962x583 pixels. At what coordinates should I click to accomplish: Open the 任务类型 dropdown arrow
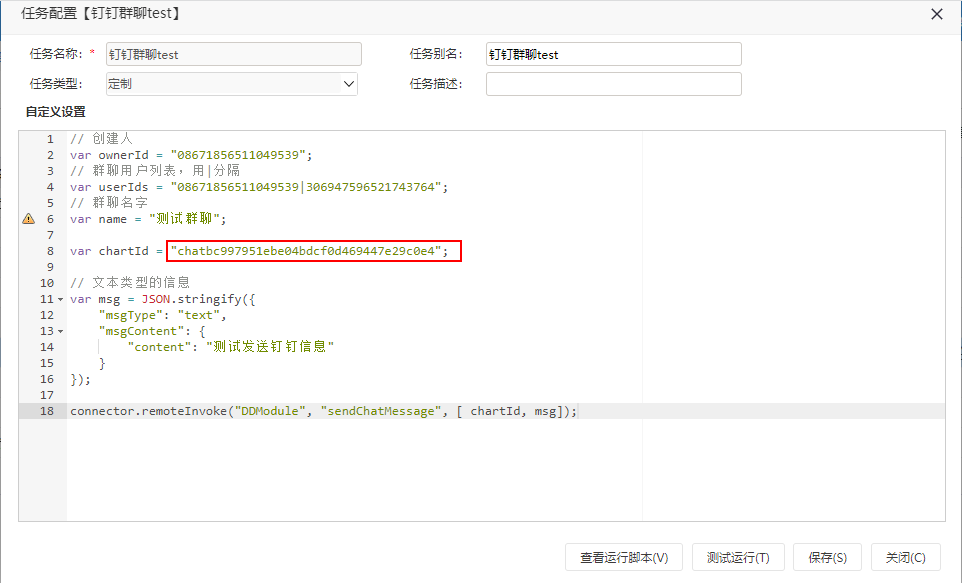point(348,84)
